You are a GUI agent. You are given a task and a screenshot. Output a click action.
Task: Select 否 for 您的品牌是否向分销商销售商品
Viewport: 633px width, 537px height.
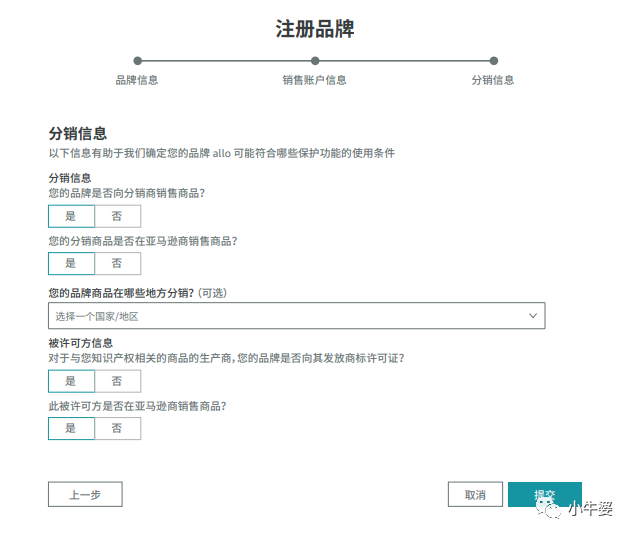[117, 216]
